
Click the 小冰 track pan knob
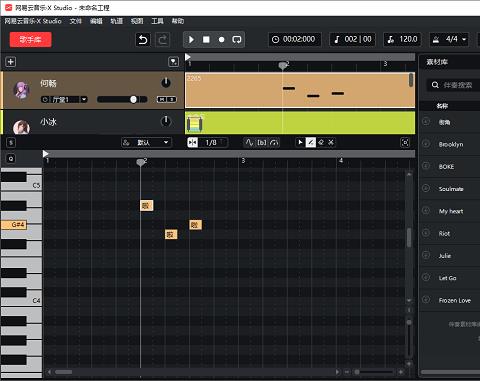(166, 121)
